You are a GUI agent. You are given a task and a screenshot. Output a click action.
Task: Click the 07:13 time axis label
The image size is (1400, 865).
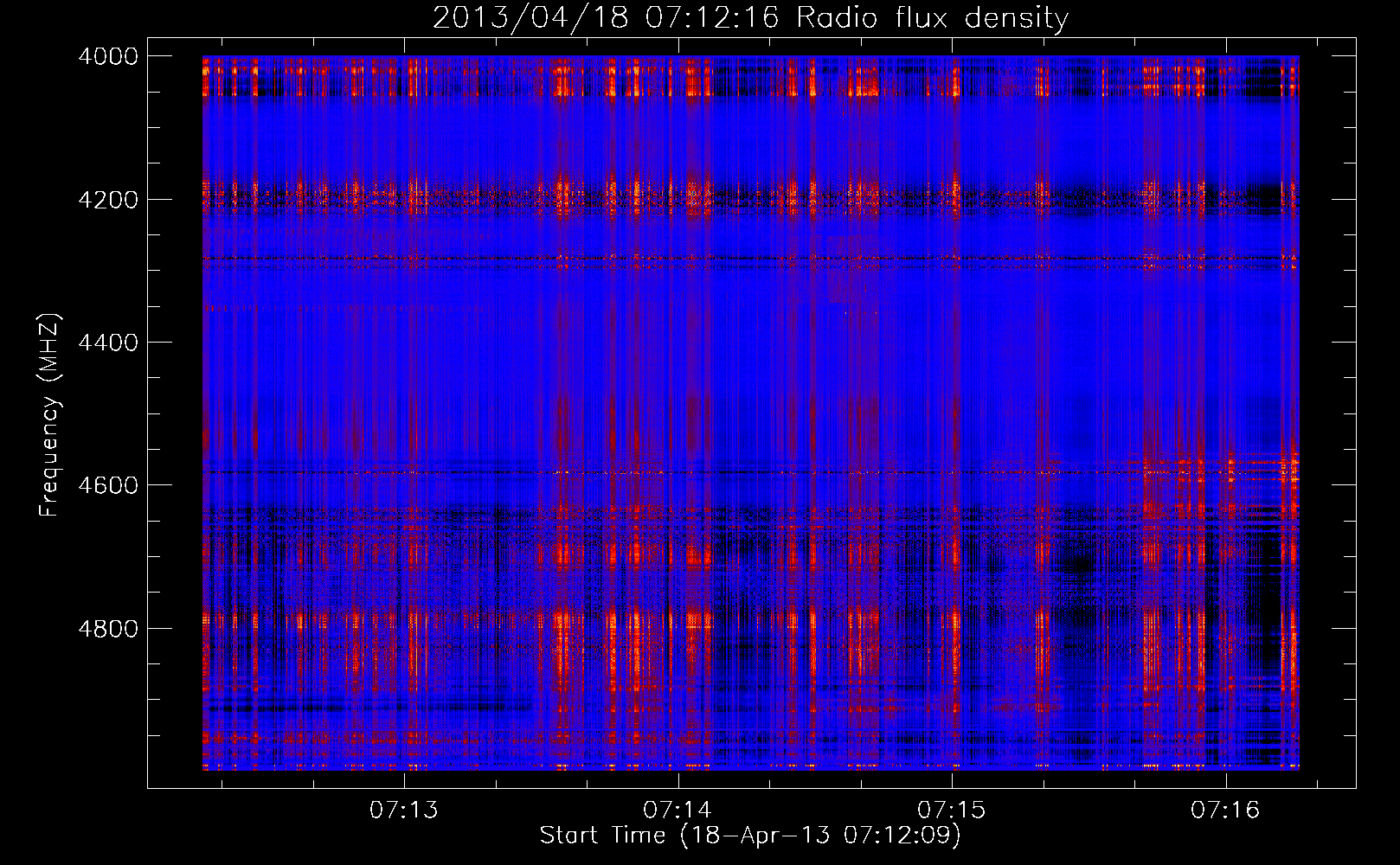click(404, 810)
